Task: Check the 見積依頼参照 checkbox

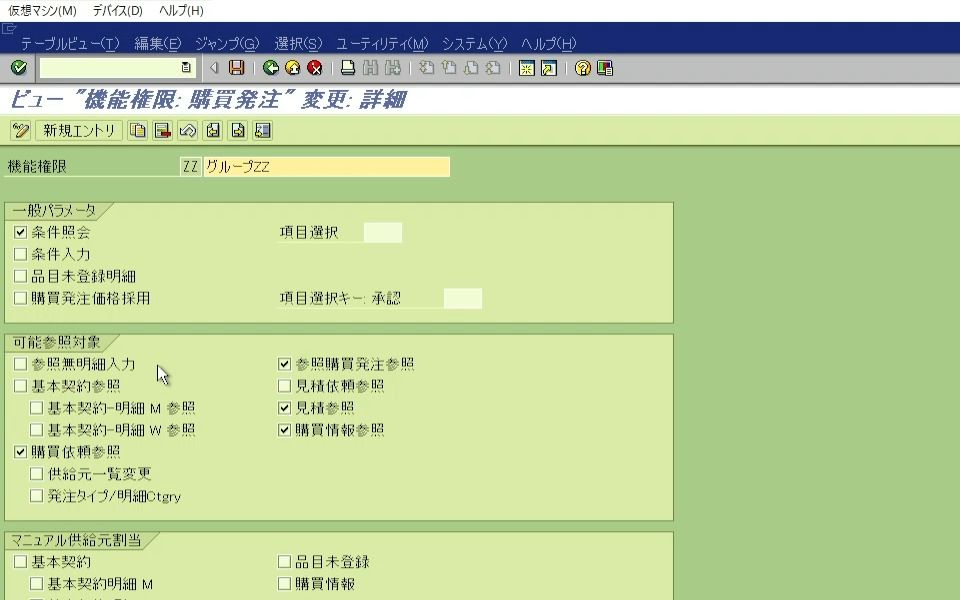Action: 284,386
